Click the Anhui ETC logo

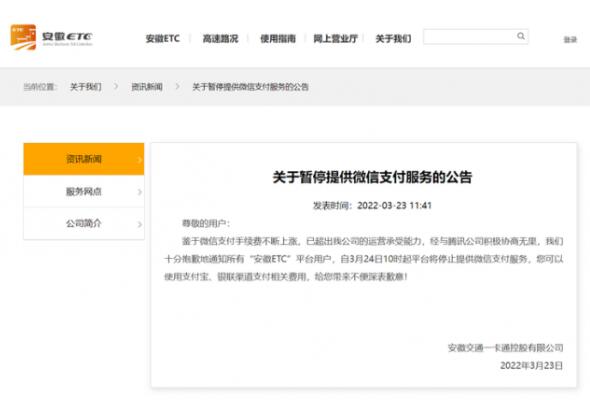[x=52, y=37]
